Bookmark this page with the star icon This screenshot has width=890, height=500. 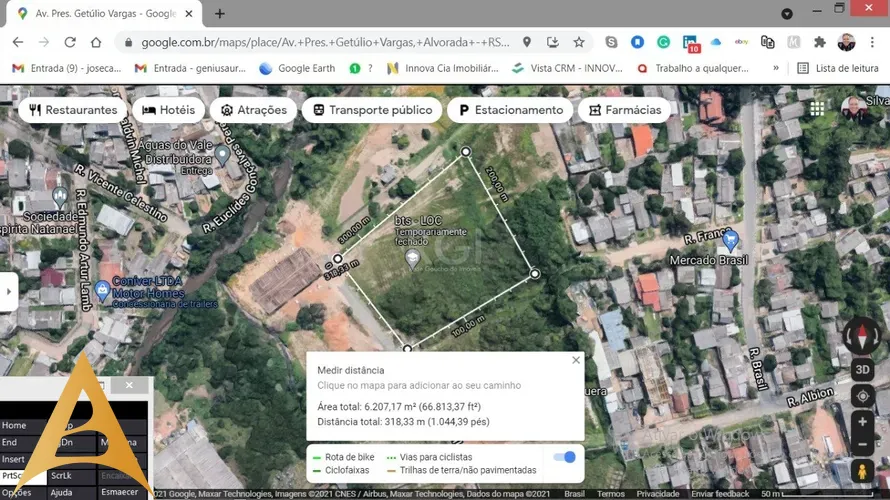[579, 42]
